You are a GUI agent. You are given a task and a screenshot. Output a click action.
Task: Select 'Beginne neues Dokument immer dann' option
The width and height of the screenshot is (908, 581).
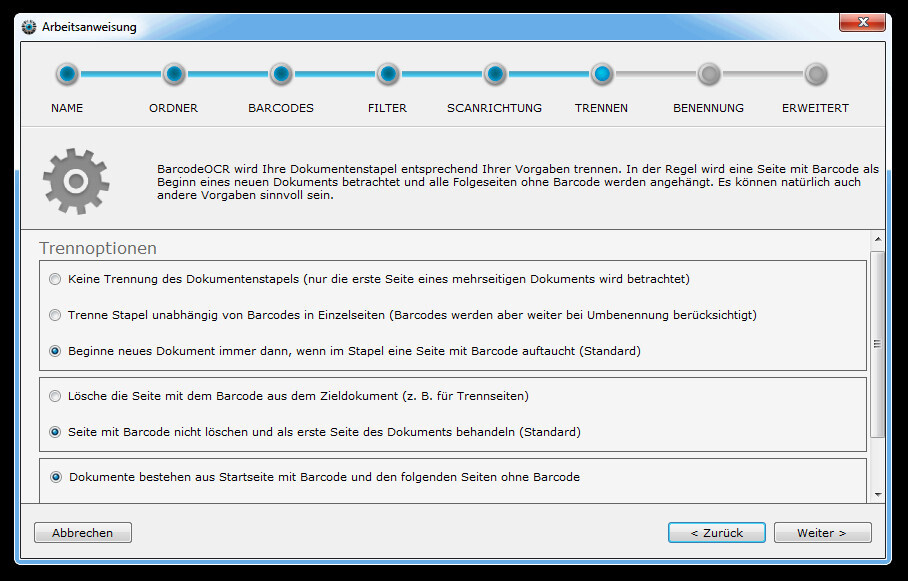[55, 351]
